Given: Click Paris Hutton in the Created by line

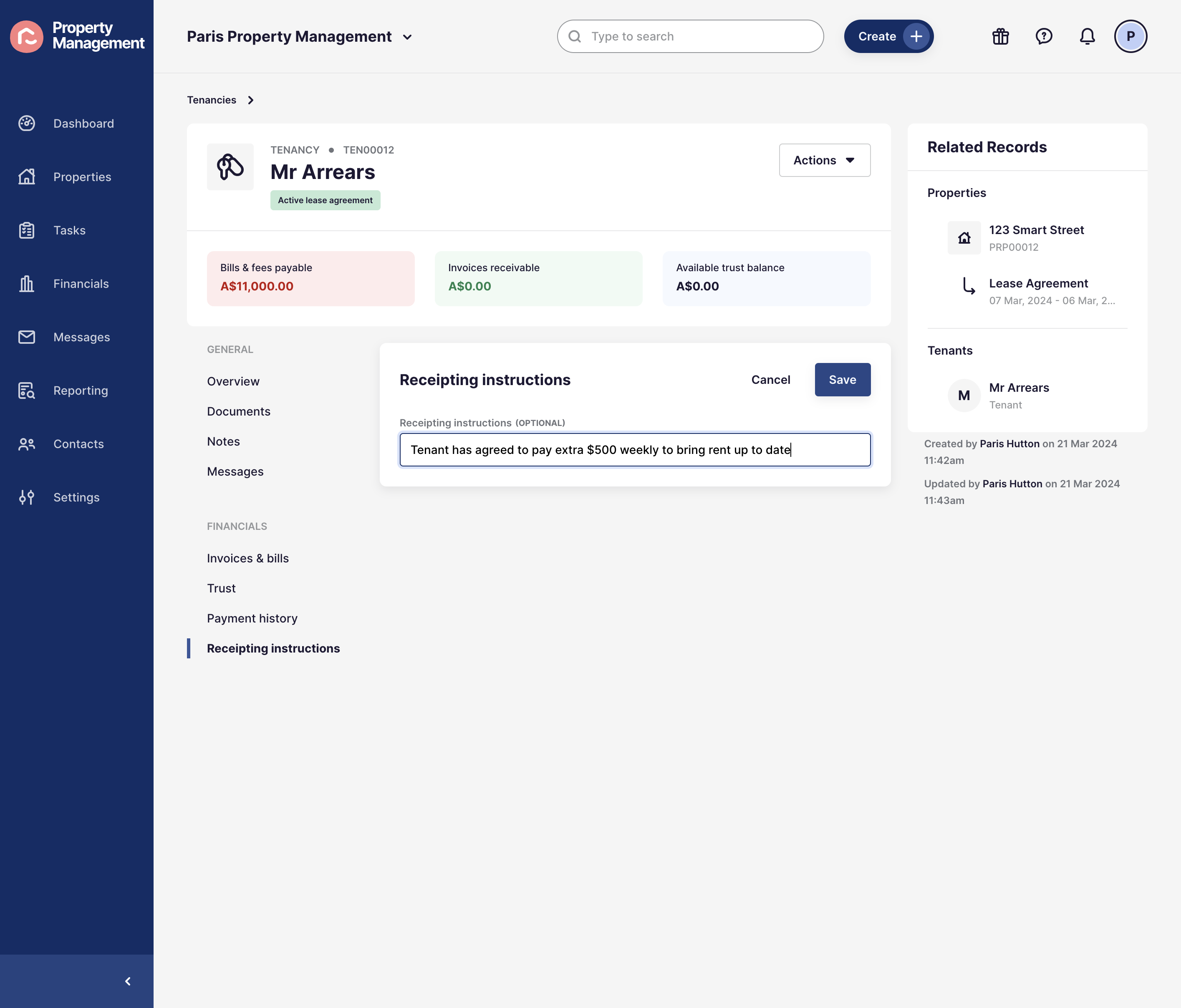Looking at the screenshot, I should click(1009, 444).
